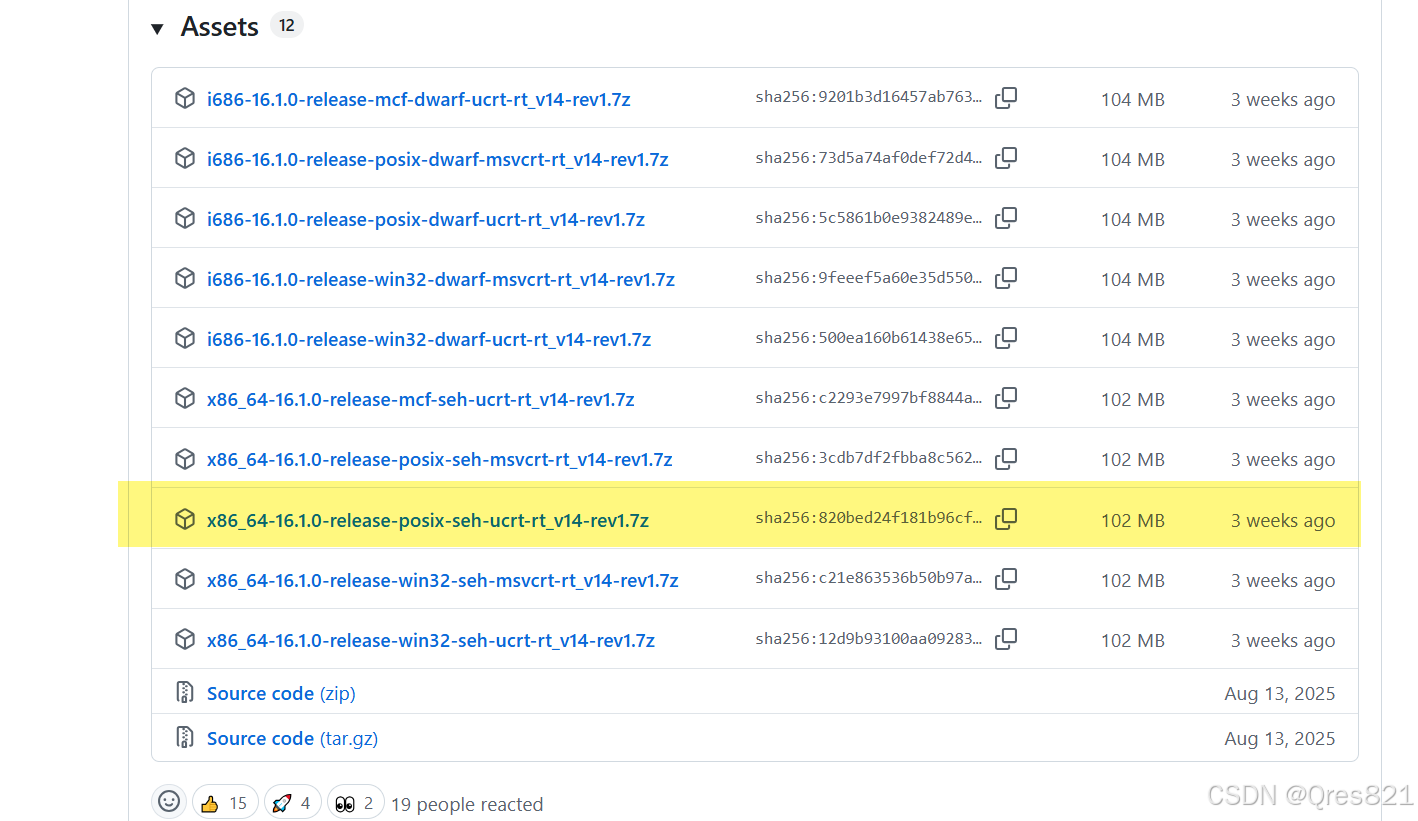Click the archive icon beside Source code (tar.gz)
This screenshot has height=821, width=1418.
pyautogui.click(x=184, y=738)
